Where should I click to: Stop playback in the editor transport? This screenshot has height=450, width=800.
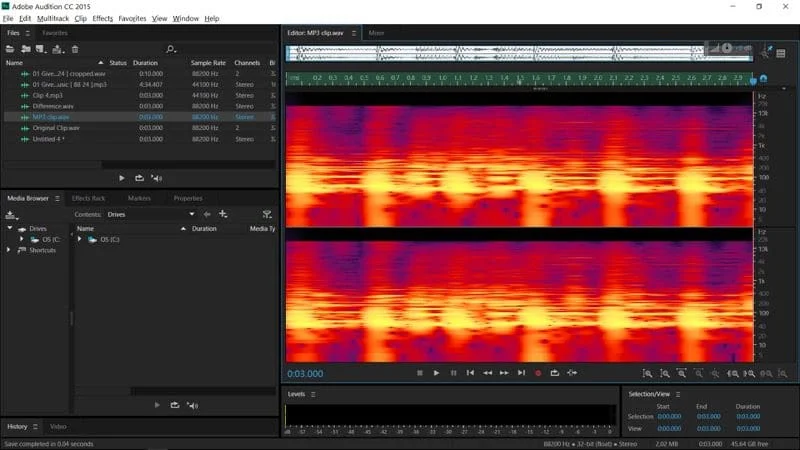point(420,373)
